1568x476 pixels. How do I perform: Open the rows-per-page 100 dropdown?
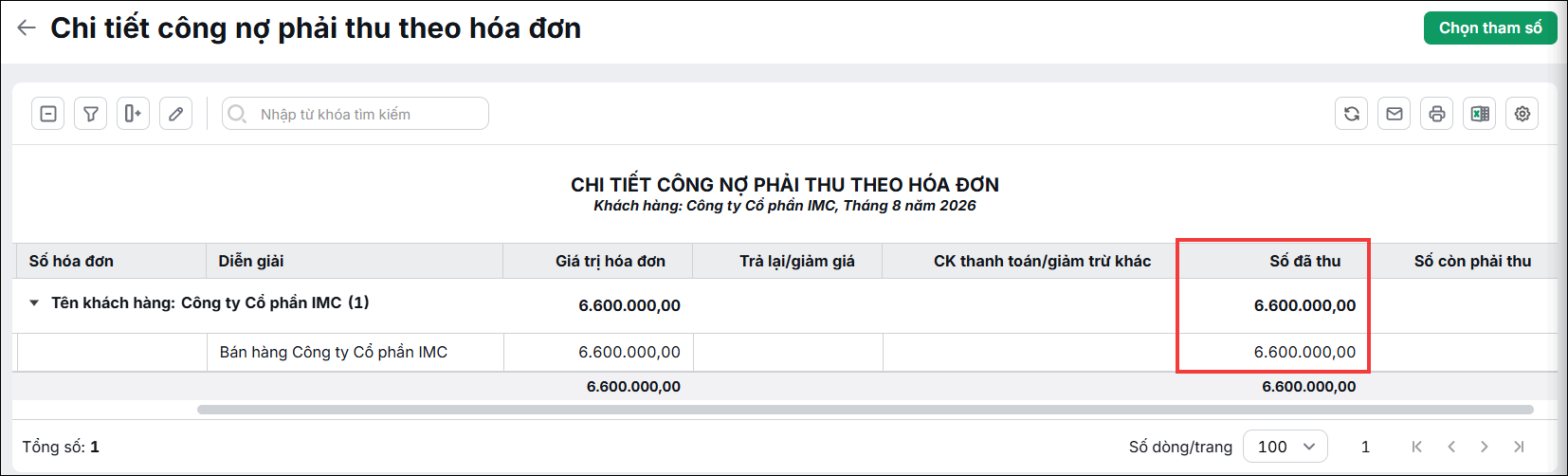pyautogui.click(x=1286, y=447)
